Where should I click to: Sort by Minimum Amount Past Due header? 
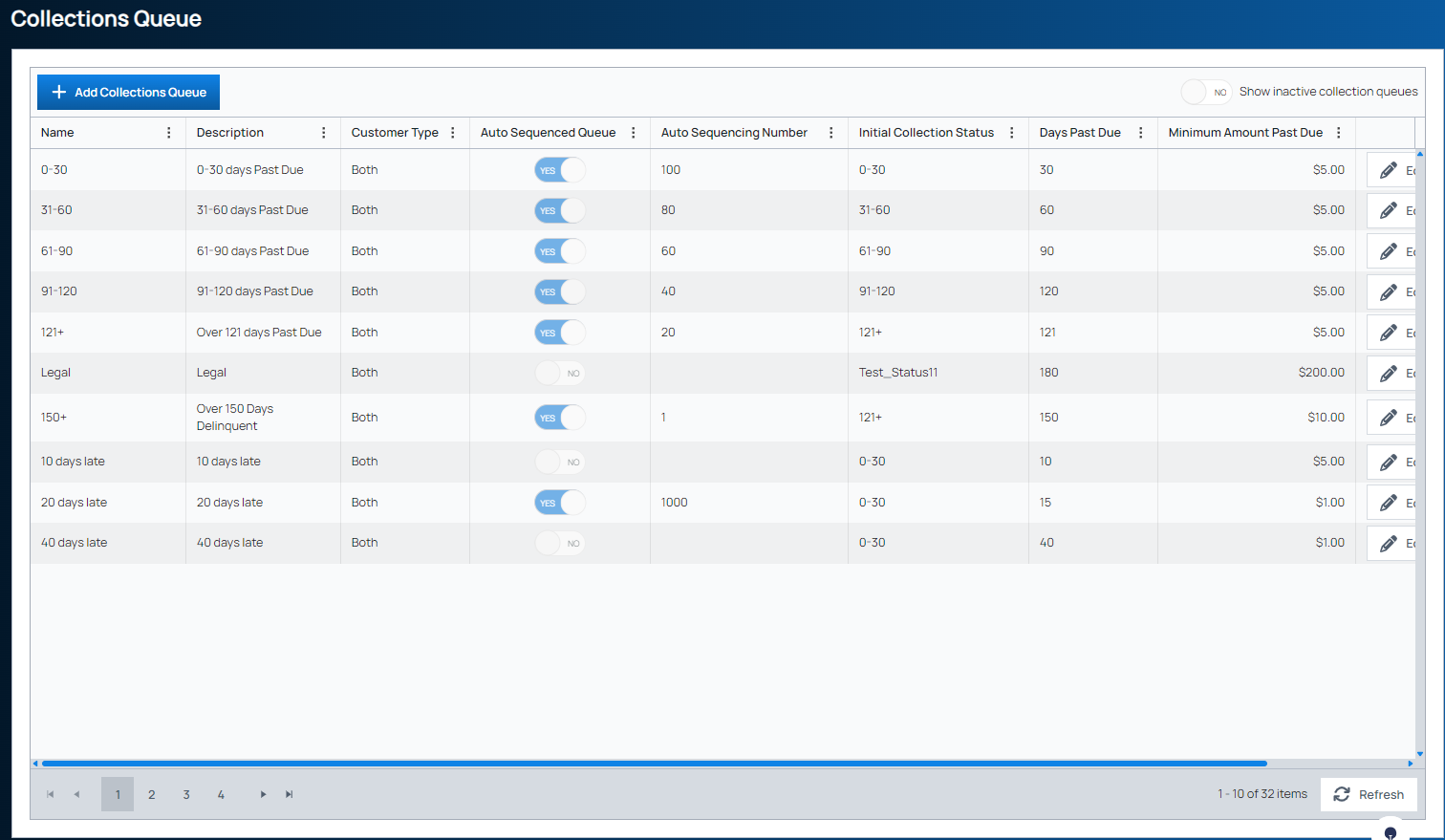[x=1245, y=133]
